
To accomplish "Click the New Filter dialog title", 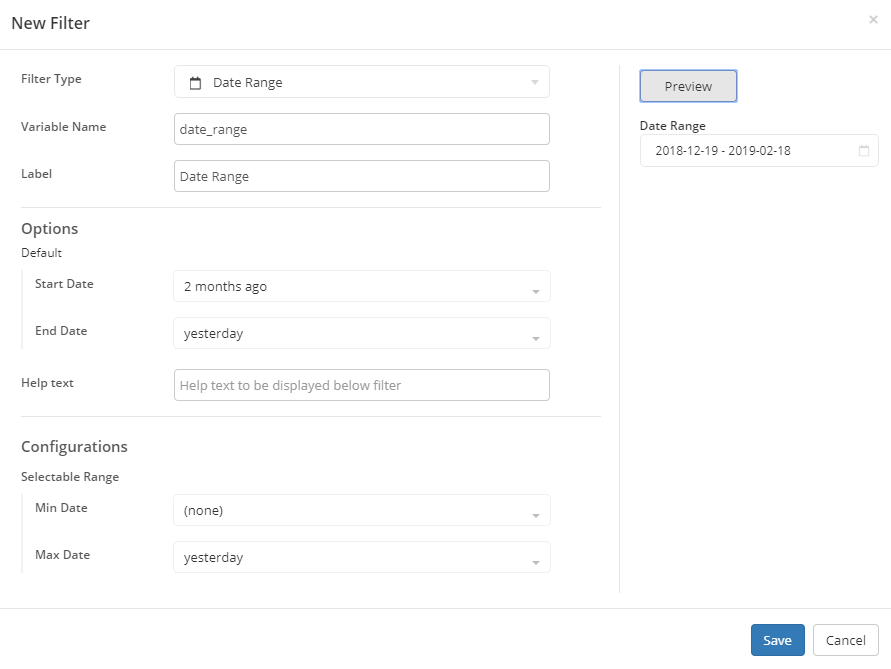I will (51, 23).
